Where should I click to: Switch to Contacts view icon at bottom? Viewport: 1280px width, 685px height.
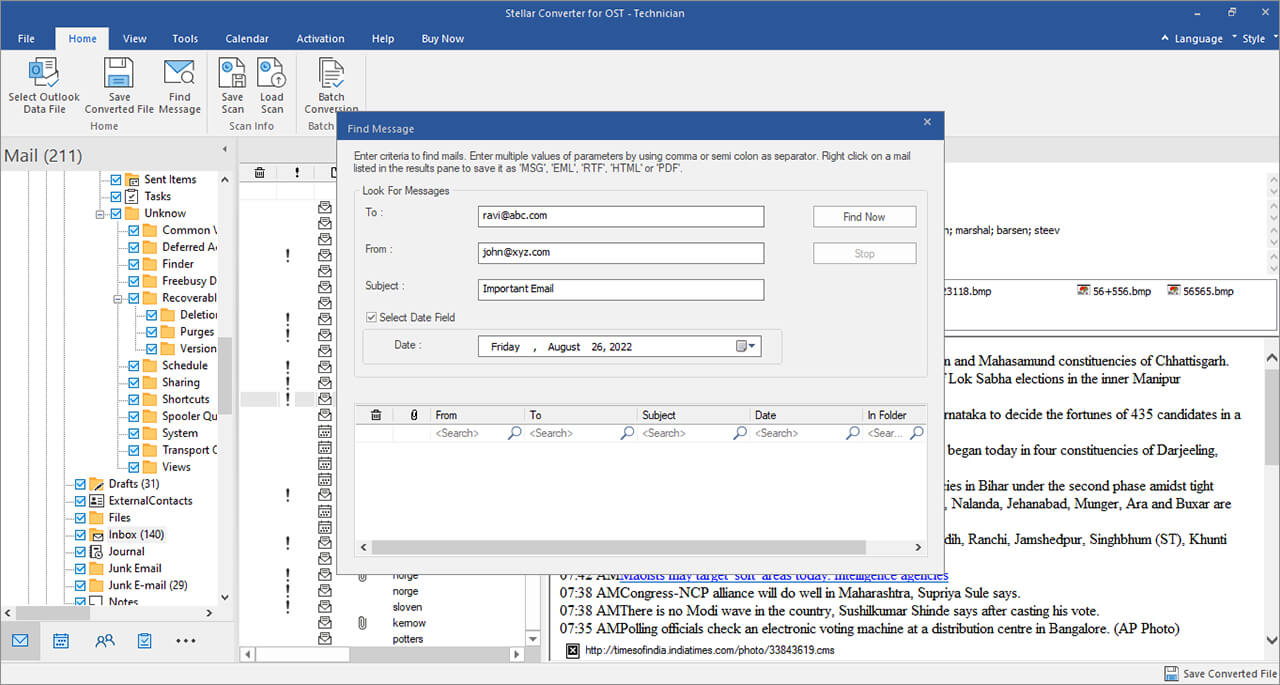[x=104, y=640]
